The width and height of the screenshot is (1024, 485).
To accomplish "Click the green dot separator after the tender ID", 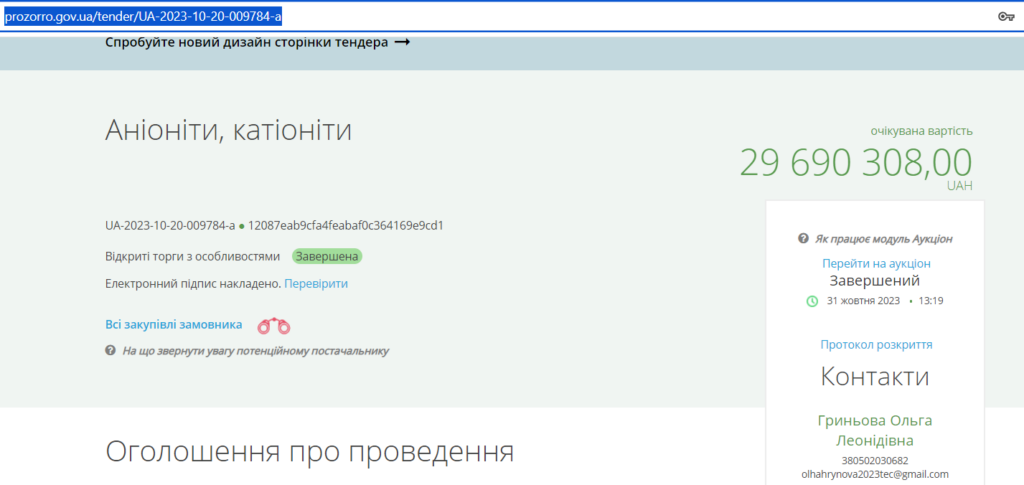I will pos(241,226).
